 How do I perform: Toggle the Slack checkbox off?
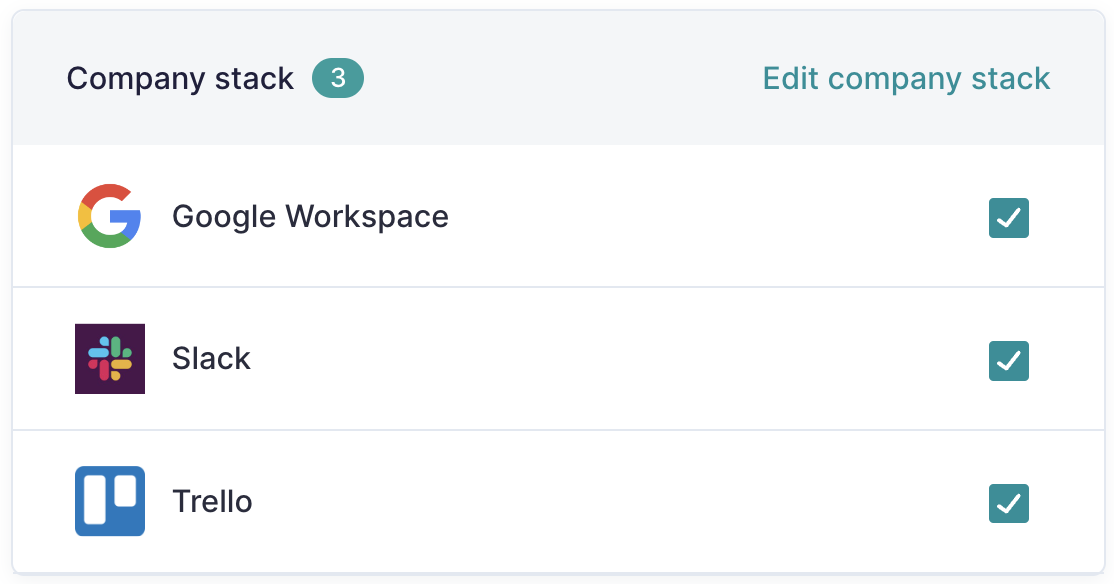(1009, 361)
